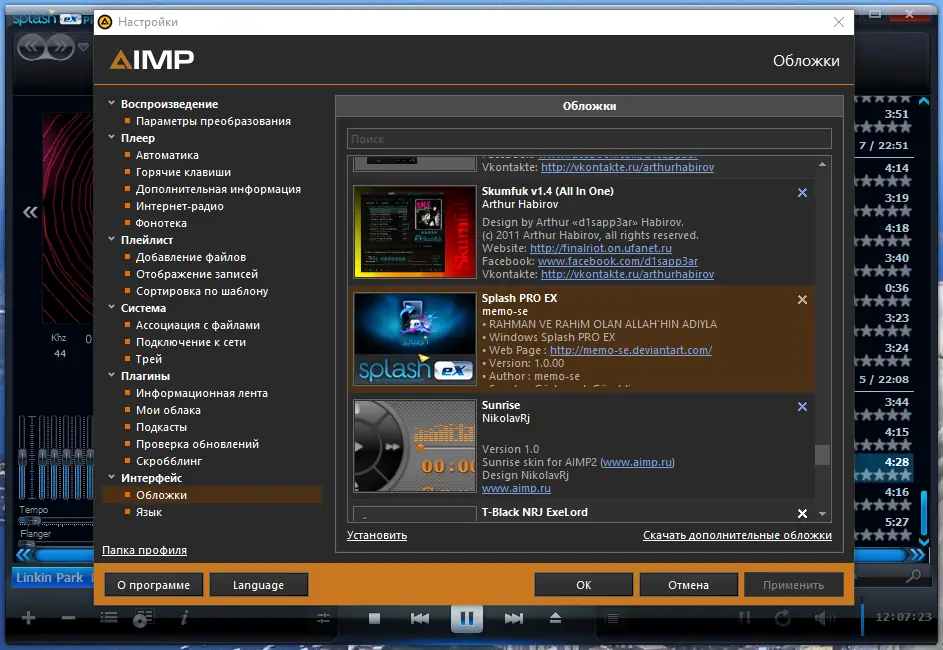
Task: Click the playlist queue icon right of eject
Action: [612, 618]
